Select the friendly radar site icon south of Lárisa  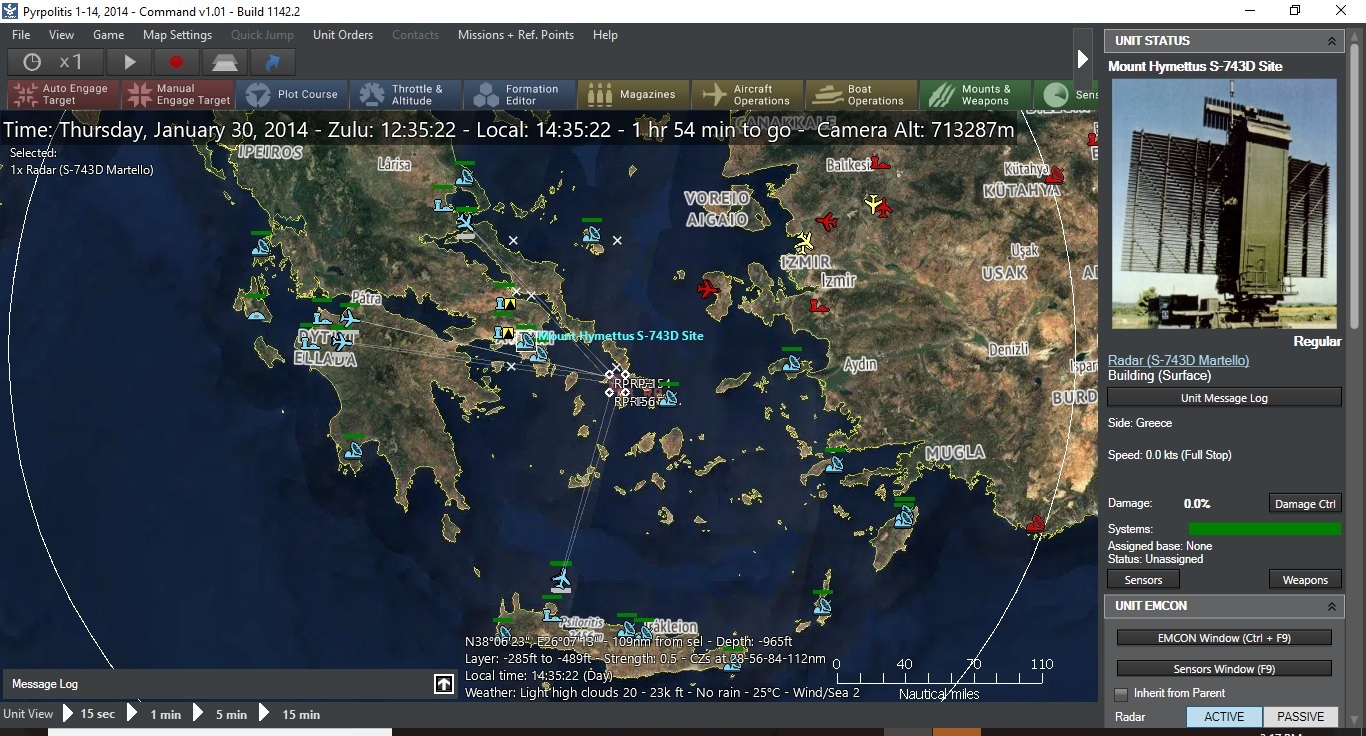coord(464,177)
